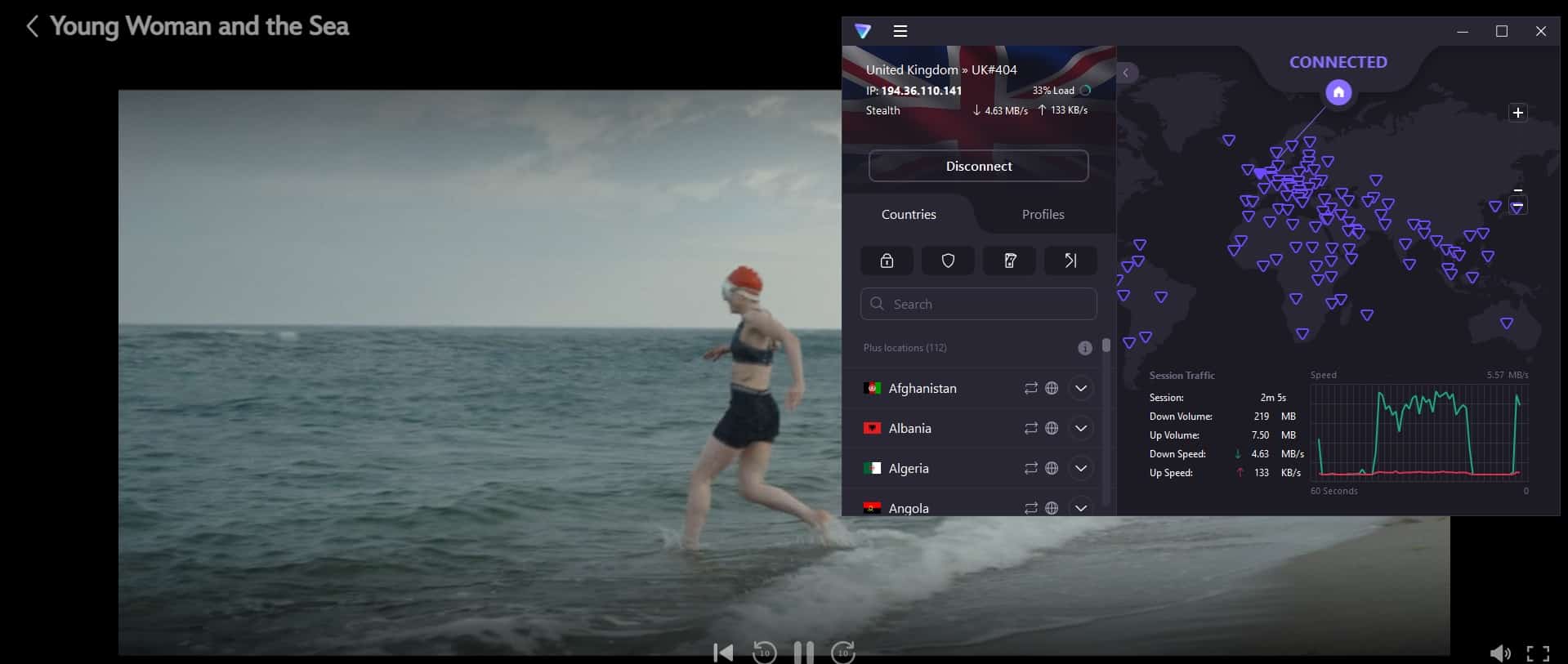Expand the Afghanistan server list
This screenshot has height=664, width=1568.
tap(1081, 388)
